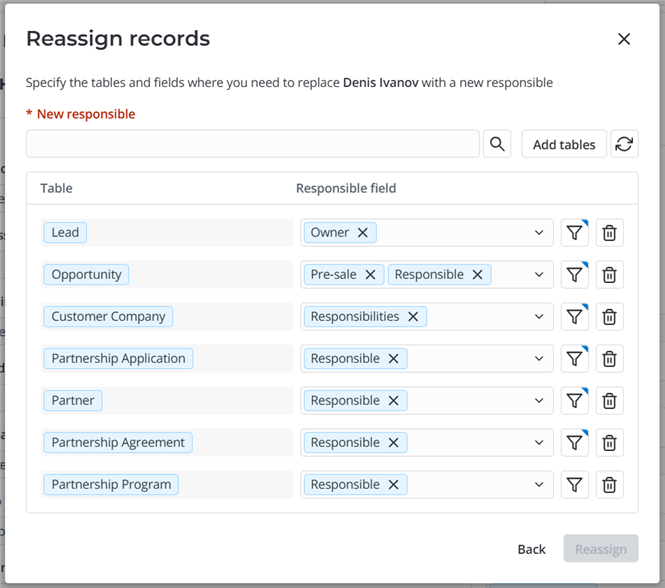This screenshot has height=588, width=665.
Task: Click the search magnifier icon beside New responsible
Action: tap(497, 144)
